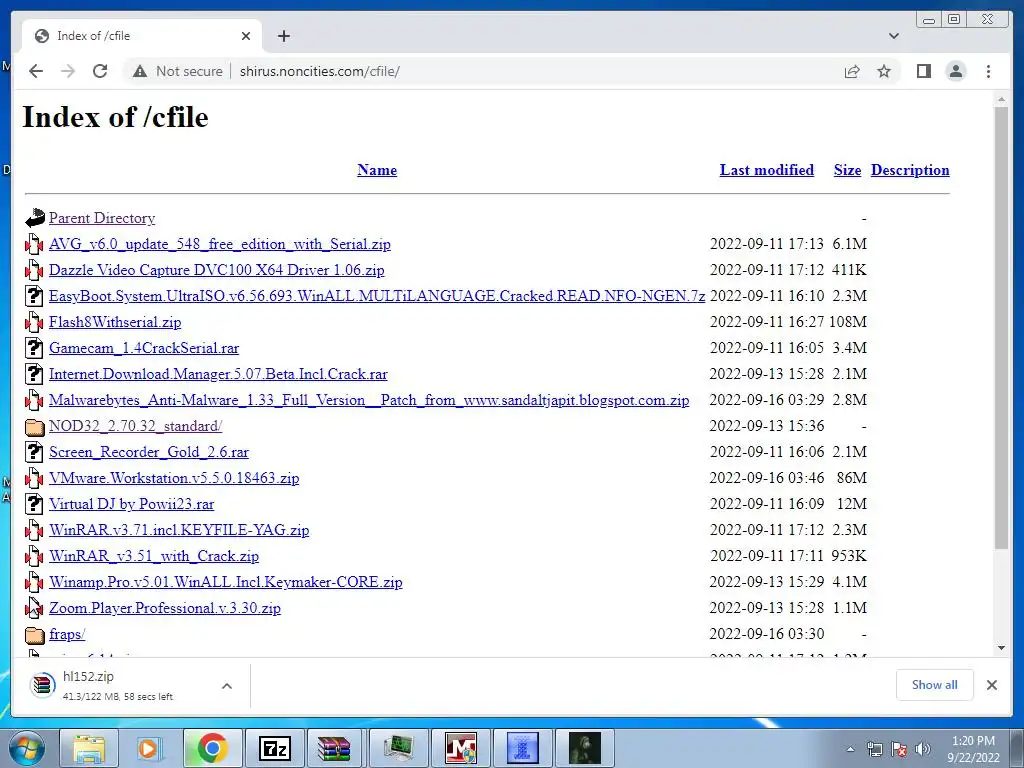Download the Dazzle Video Capture DVC100 driver zip

point(216,270)
